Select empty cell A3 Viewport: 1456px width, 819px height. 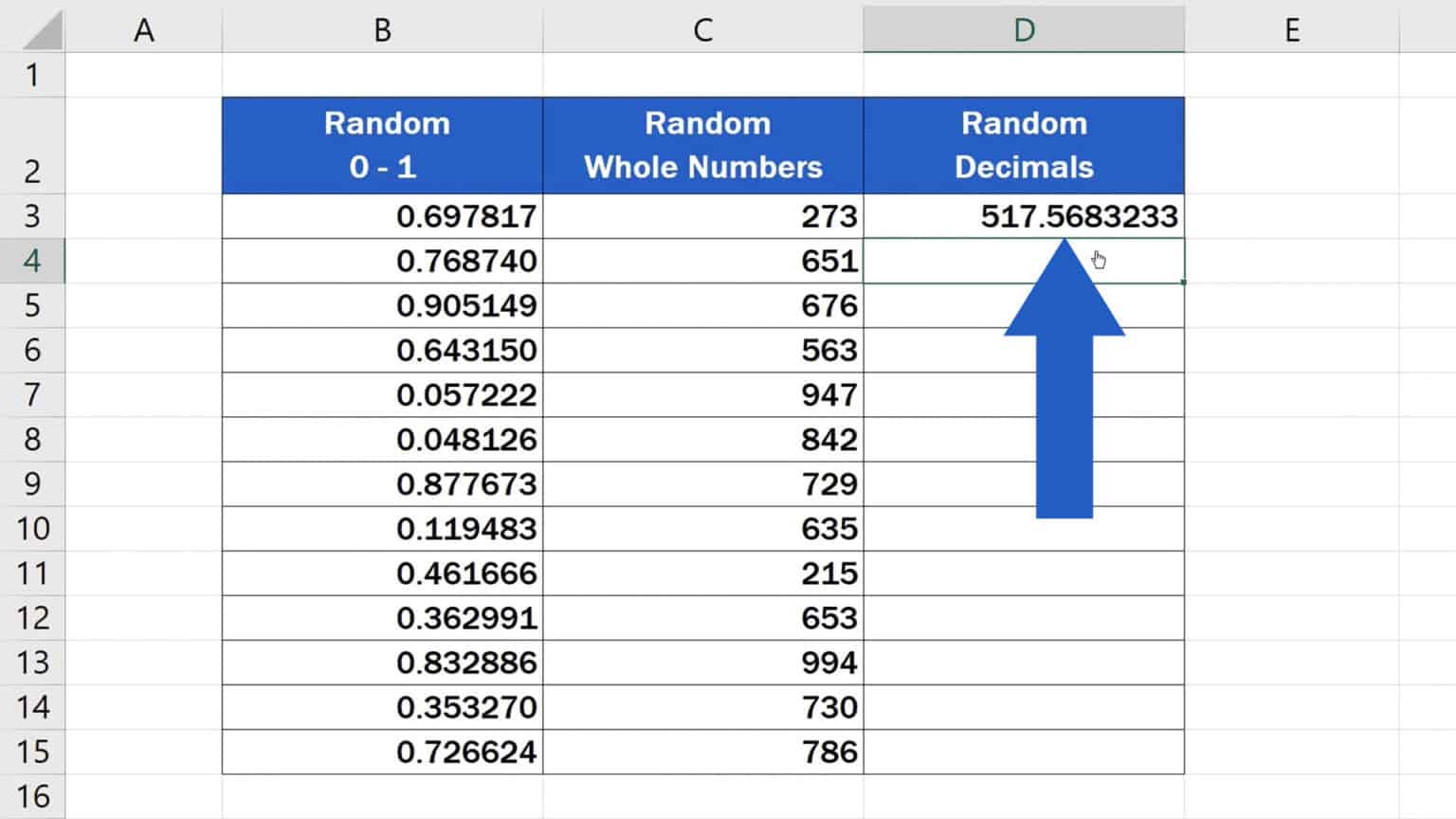click(143, 216)
